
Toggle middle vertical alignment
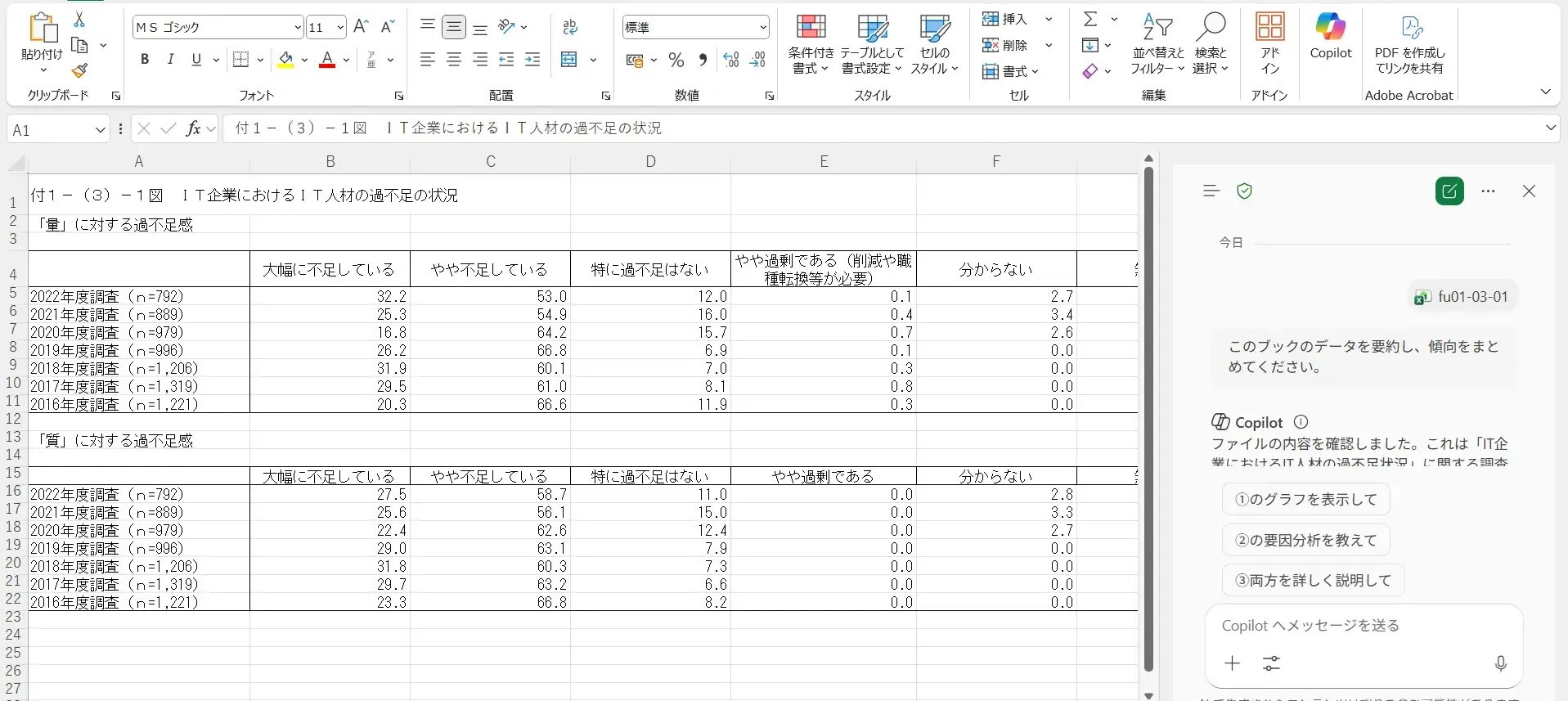(454, 27)
